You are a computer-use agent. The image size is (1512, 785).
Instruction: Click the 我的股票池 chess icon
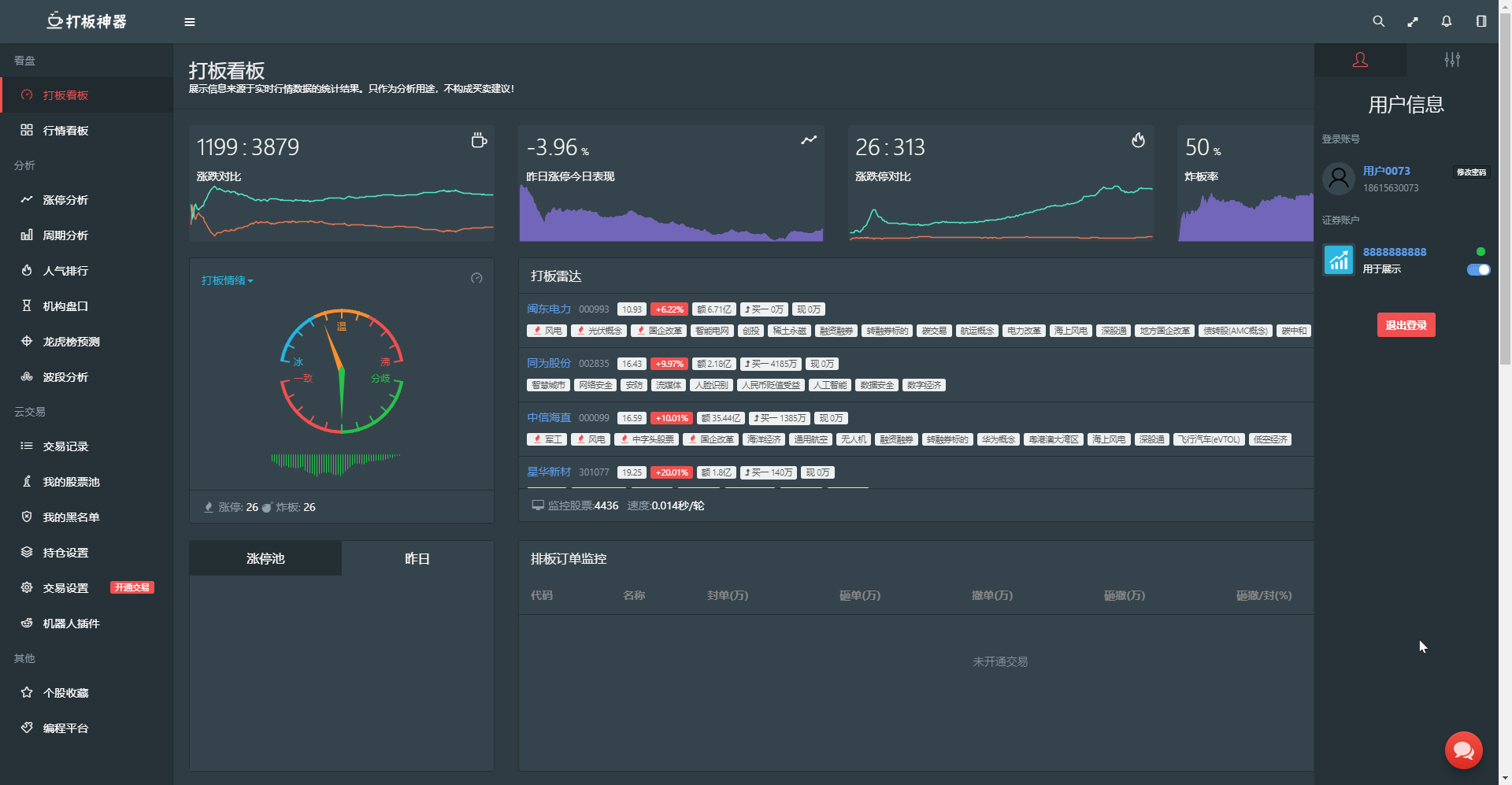27,481
